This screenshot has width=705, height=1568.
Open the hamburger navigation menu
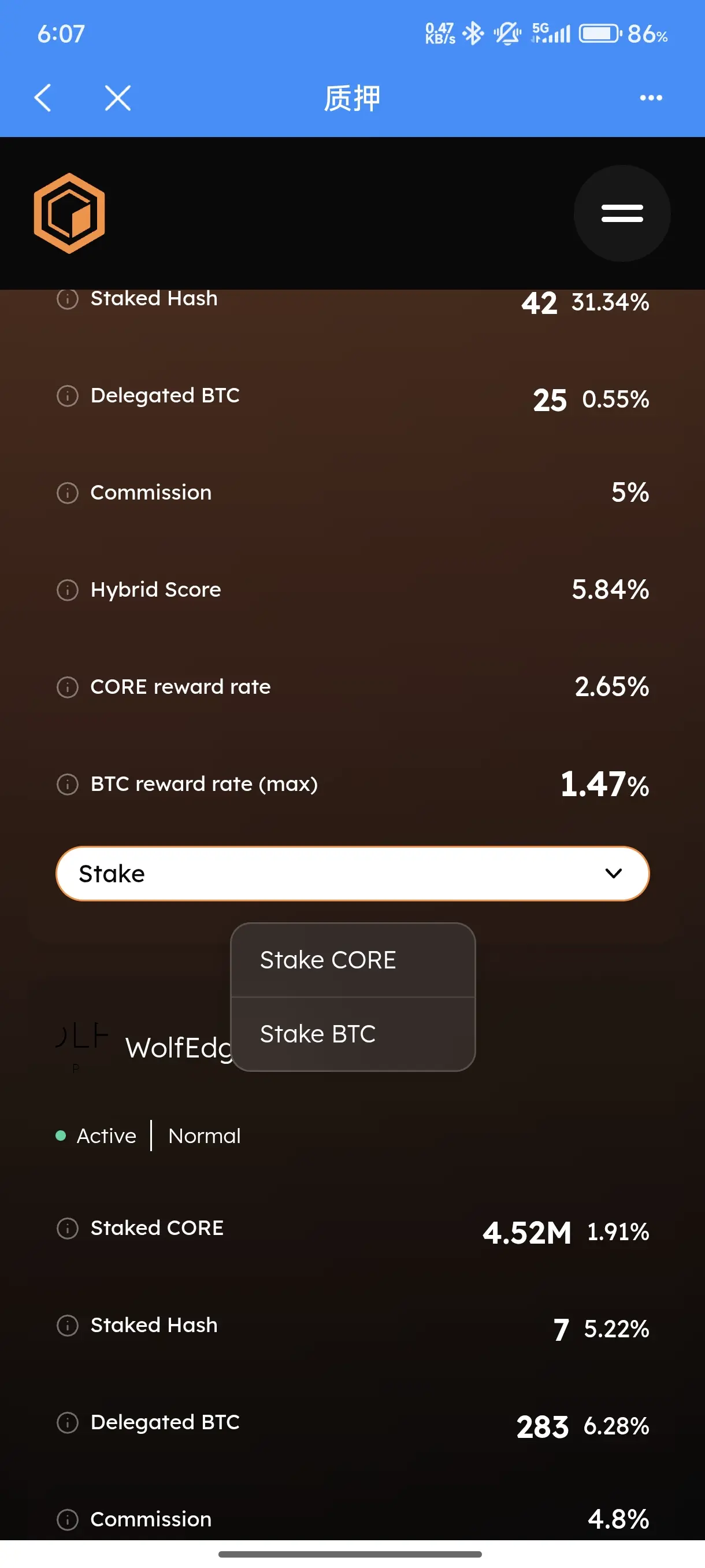(x=622, y=213)
